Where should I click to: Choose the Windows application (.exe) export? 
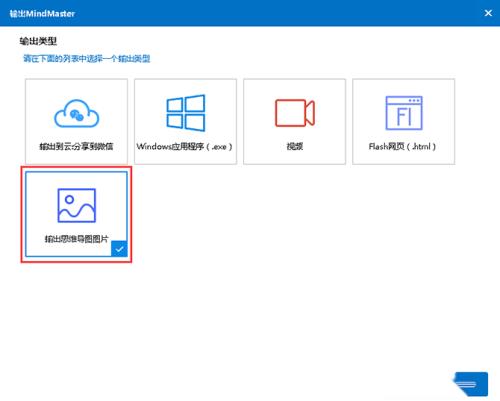click(x=185, y=121)
